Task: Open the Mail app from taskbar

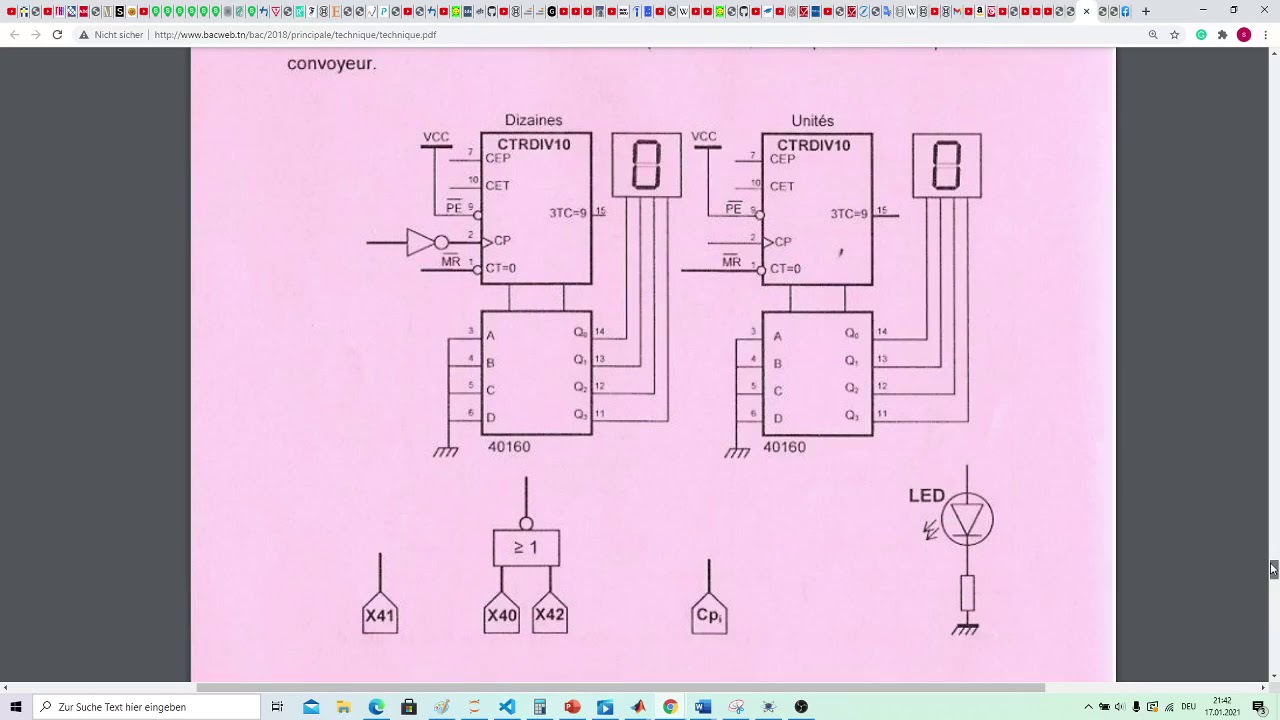Action: coord(311,707)
